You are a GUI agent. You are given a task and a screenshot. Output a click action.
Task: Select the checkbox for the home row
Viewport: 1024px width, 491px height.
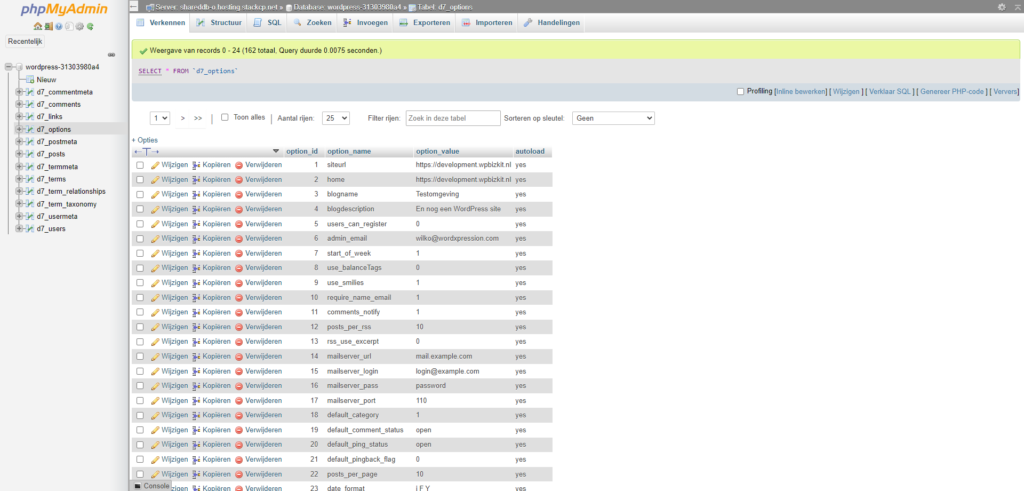click(x=140, y=180)
